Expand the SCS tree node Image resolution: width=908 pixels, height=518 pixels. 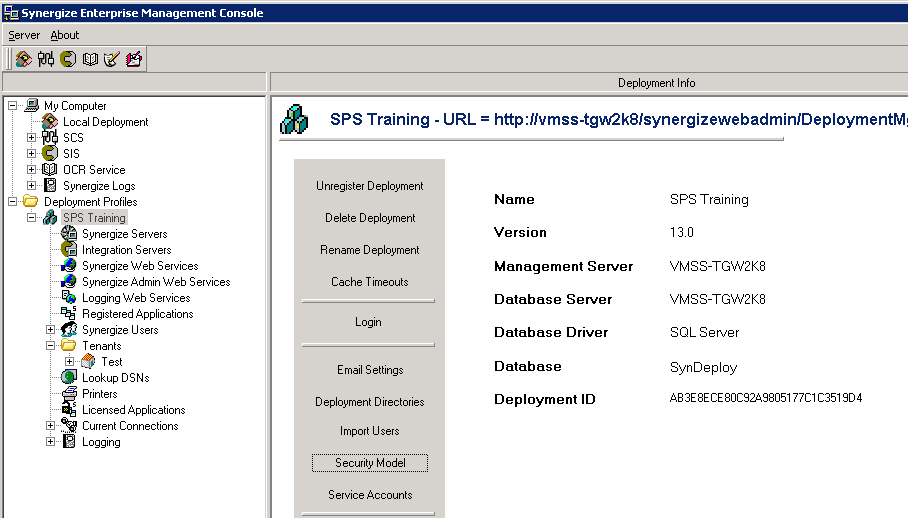tap(31, 137)
